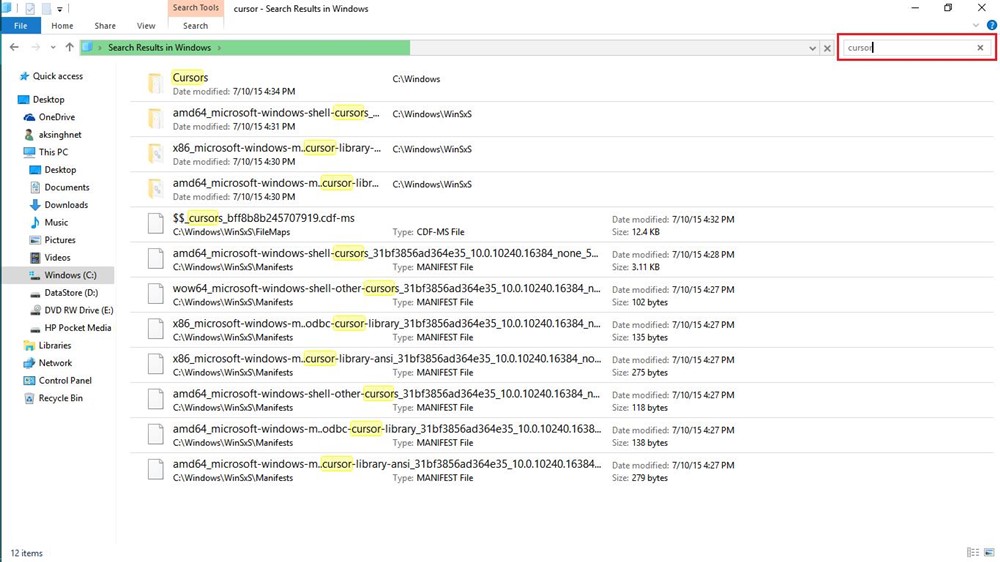The width and height of the screenshot is (1000, 562).
Task: Switch to the View ribbon tab
Action: point(146,26)
